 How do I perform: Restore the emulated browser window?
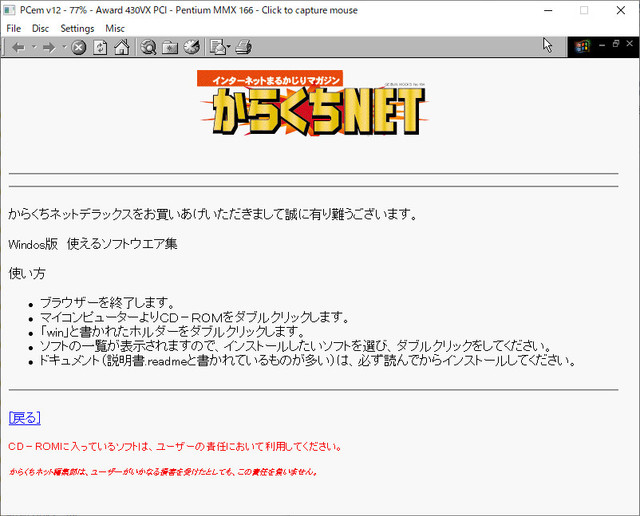point(616,44)
